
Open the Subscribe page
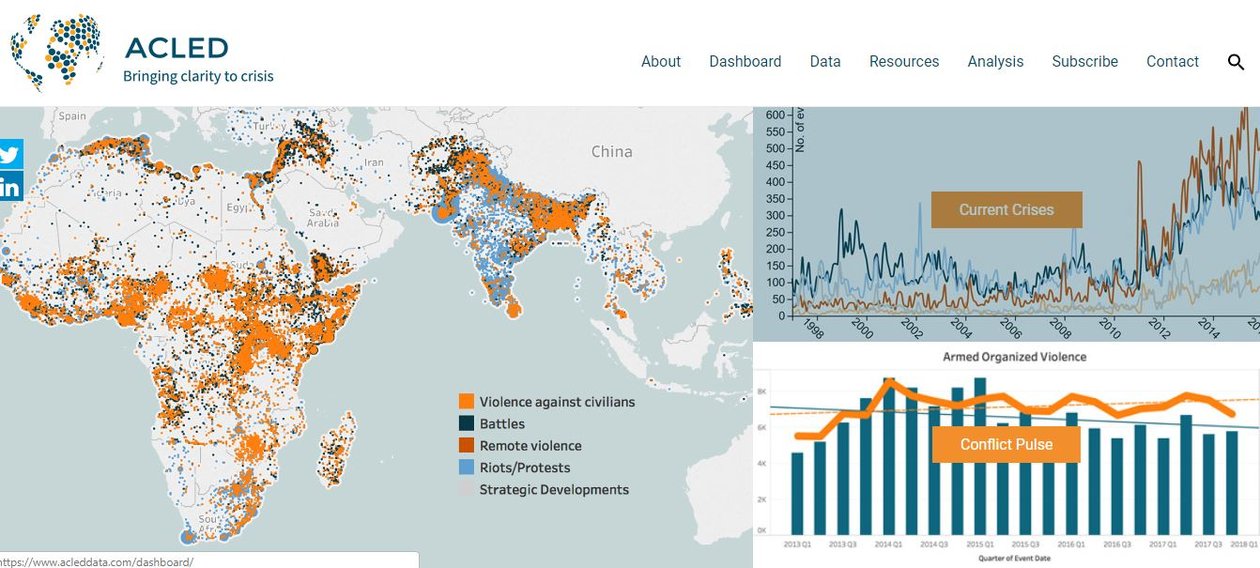tap(1084, 62)
